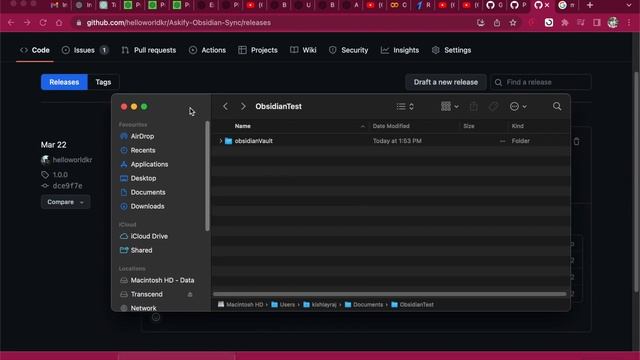Screen dimensions: 640x360
Task: Change Finder list view style
Action: click(405, 107)
